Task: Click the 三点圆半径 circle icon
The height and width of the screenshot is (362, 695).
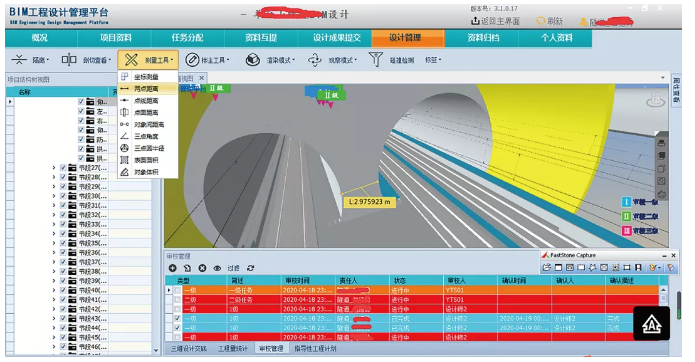Action: coord(125,148)
